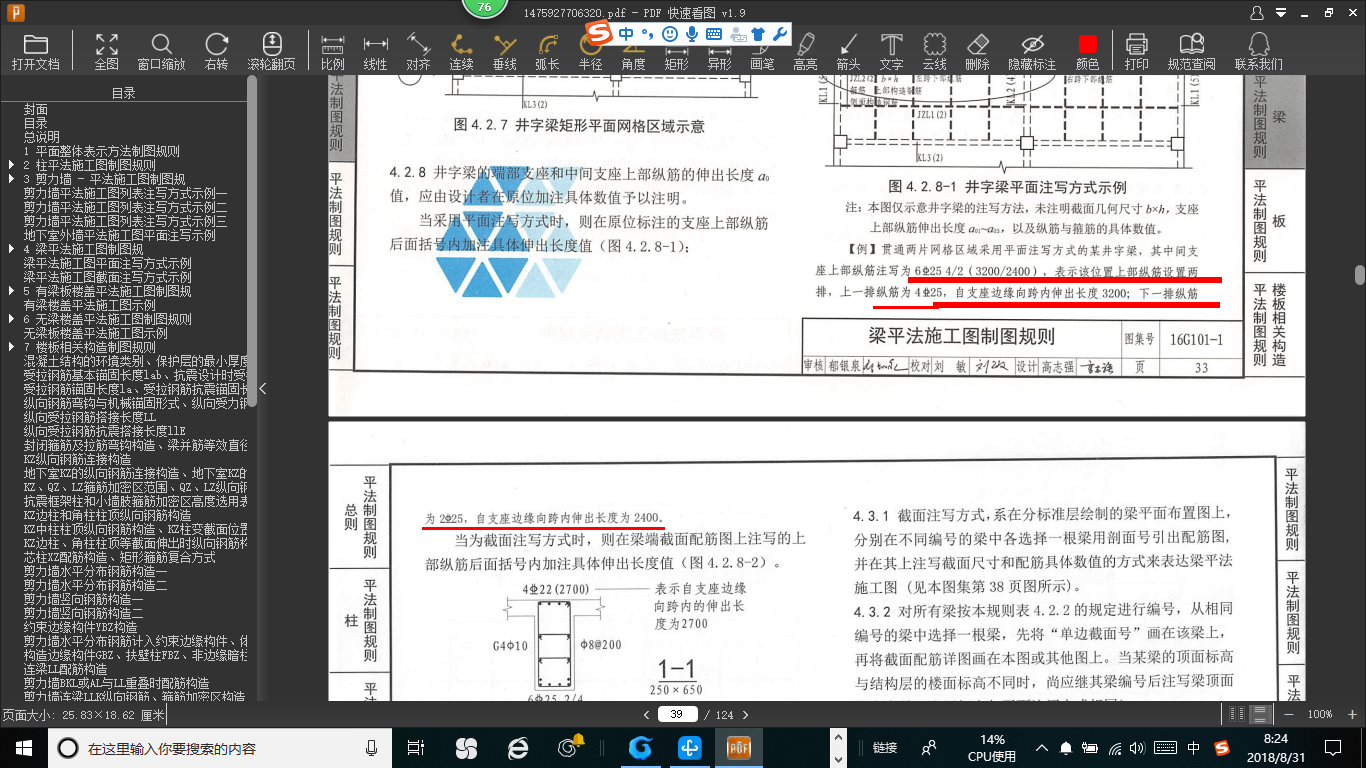Viewport: 1366px width, 768px height.
Task: Select the 比例 scale tool
Action: click(x=333, y=51)
